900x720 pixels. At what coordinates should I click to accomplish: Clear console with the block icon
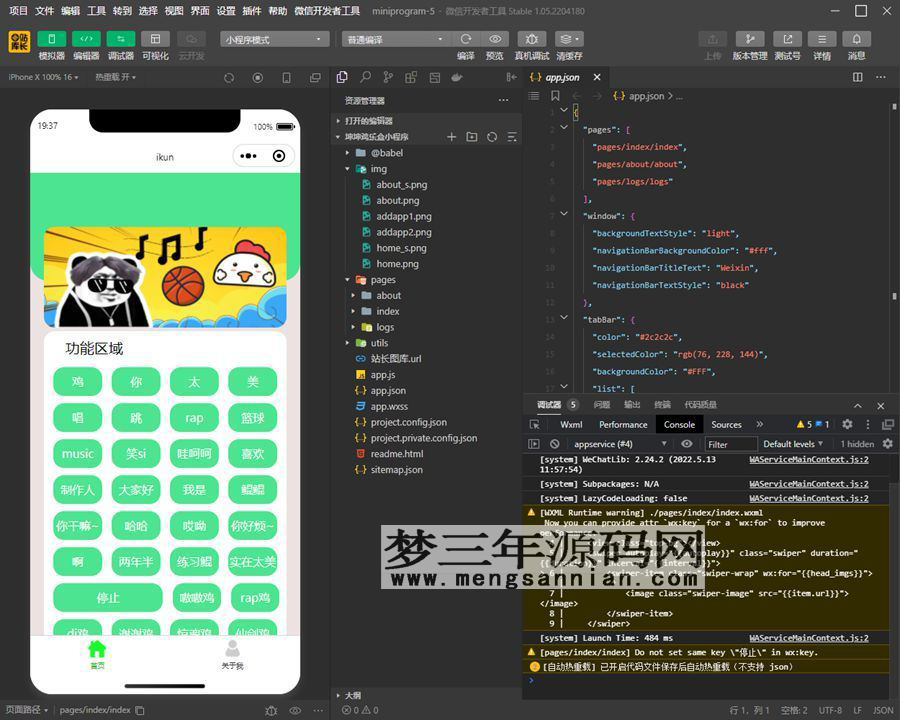[x=554, y=444]
